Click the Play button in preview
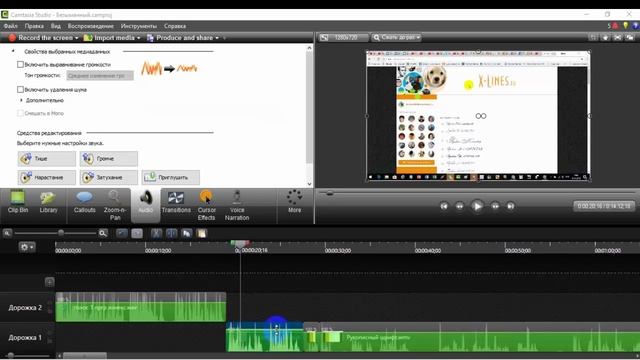The width and height of the screenshot is (640, 360). pos(477,206)
